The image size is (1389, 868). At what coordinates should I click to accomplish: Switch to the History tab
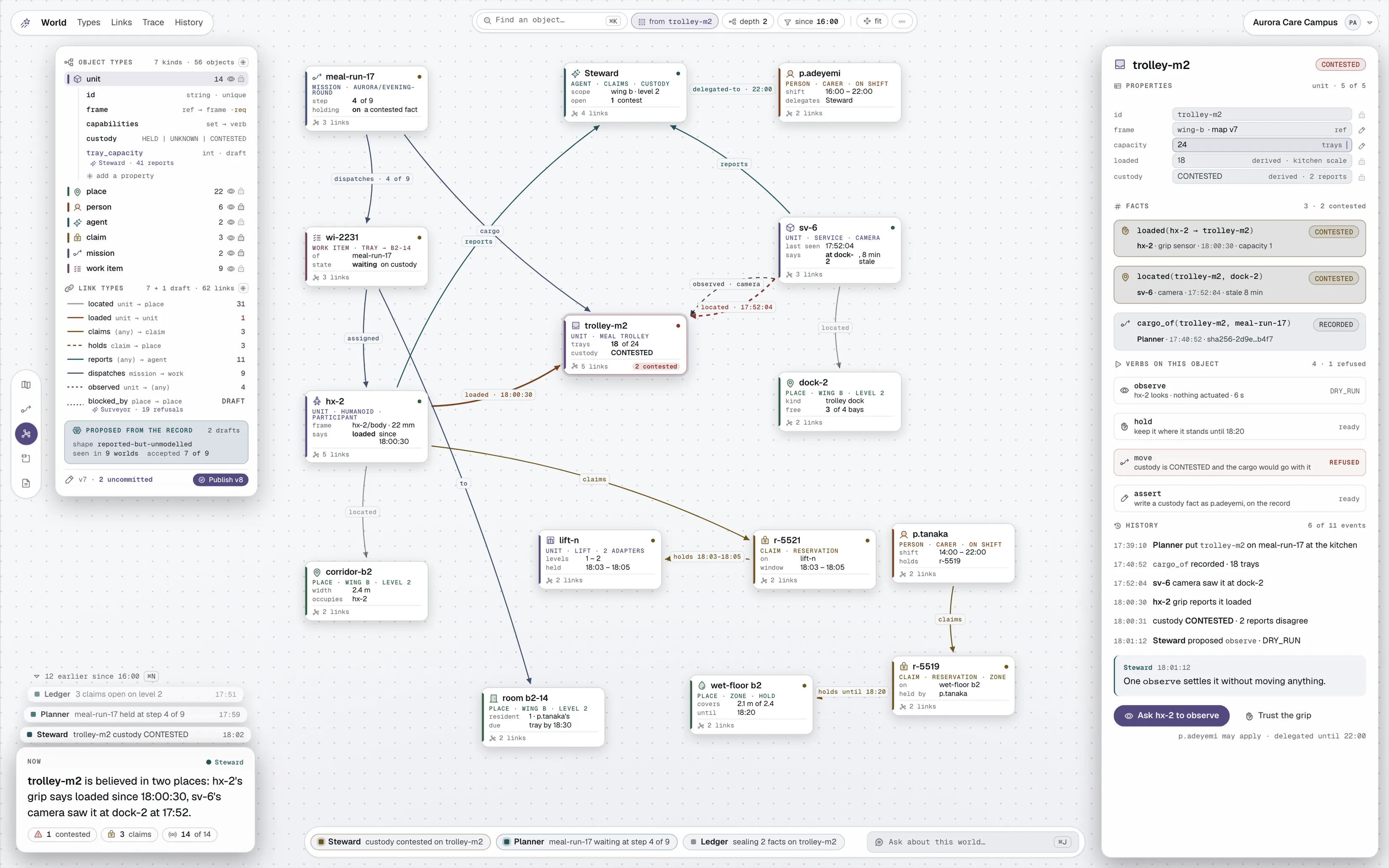coord(189,22)
